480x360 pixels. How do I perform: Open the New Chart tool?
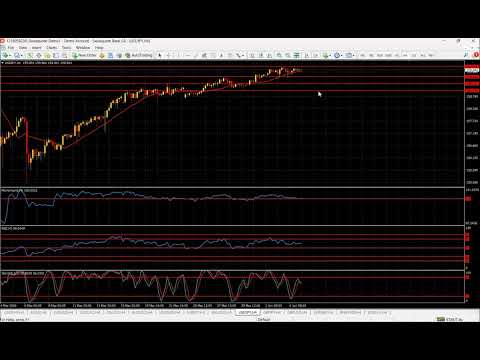(x=5, y=55)
